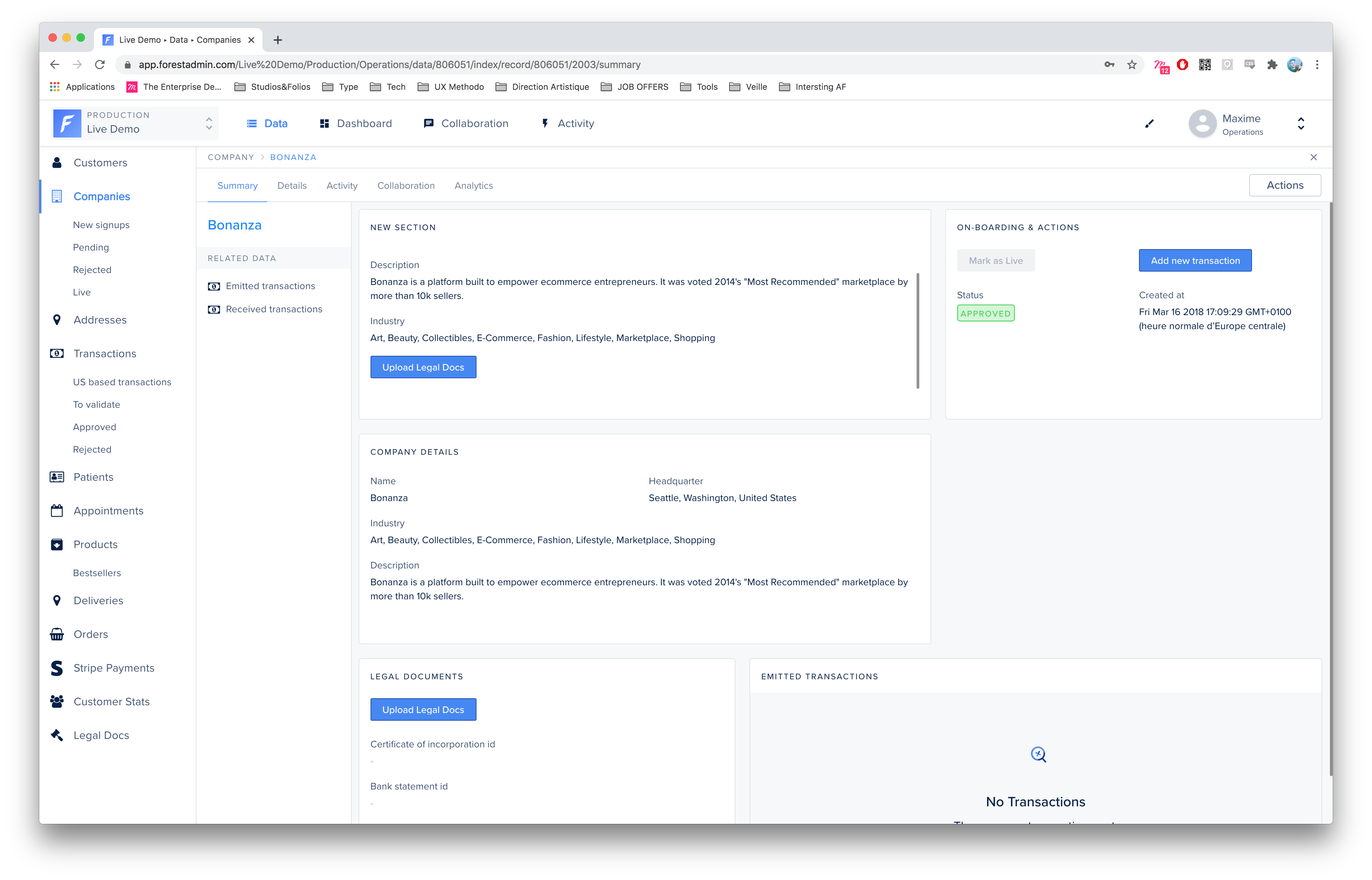Open the Analytics tab
1372x880 pixels.
(473, 186)
